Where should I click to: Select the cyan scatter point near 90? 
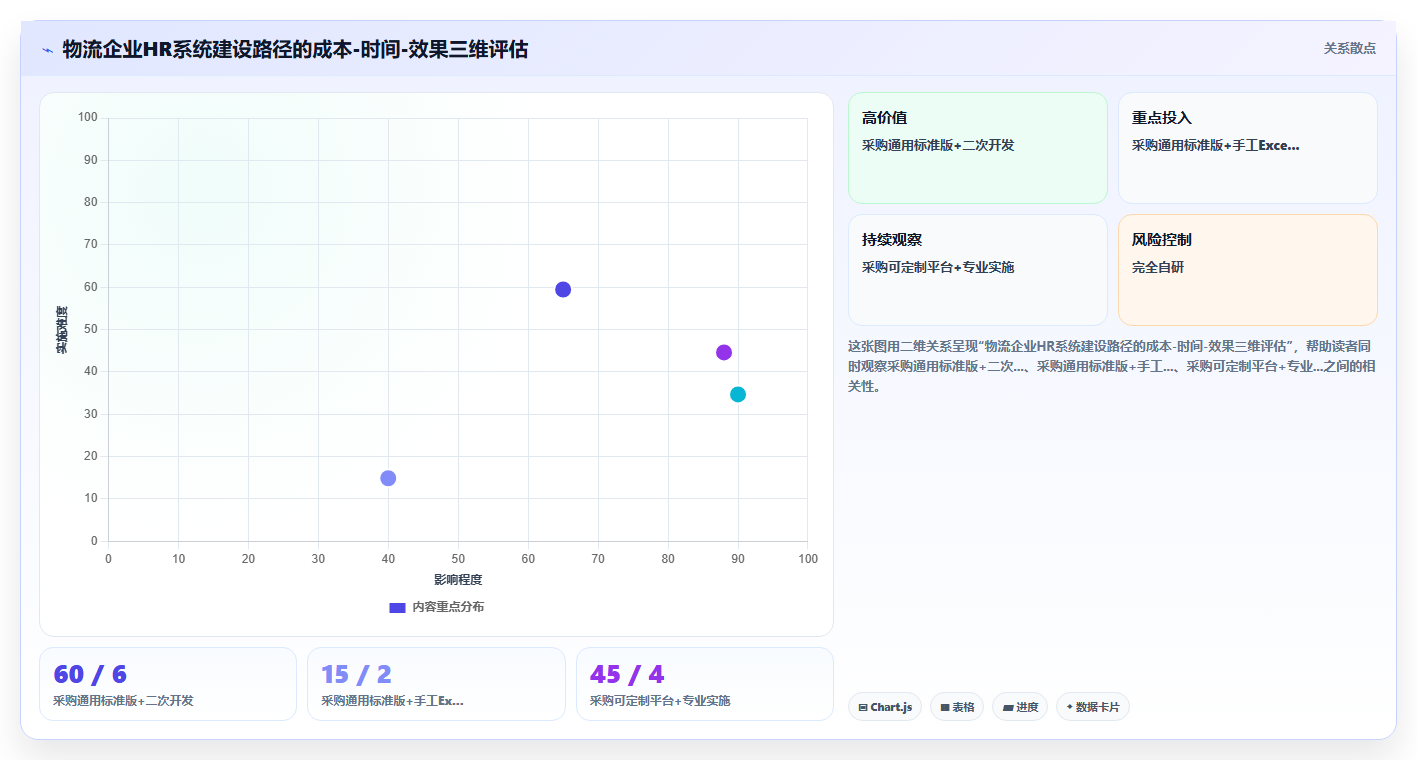738,395
